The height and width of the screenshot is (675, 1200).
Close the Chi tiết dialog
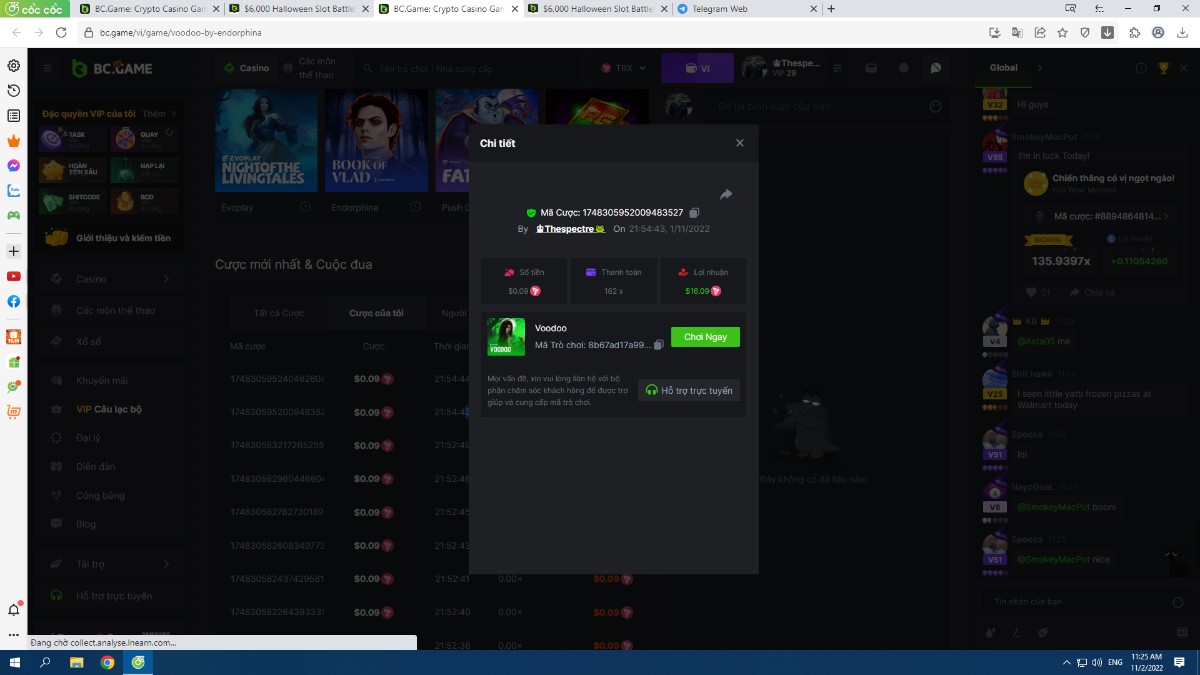[740, 143]
